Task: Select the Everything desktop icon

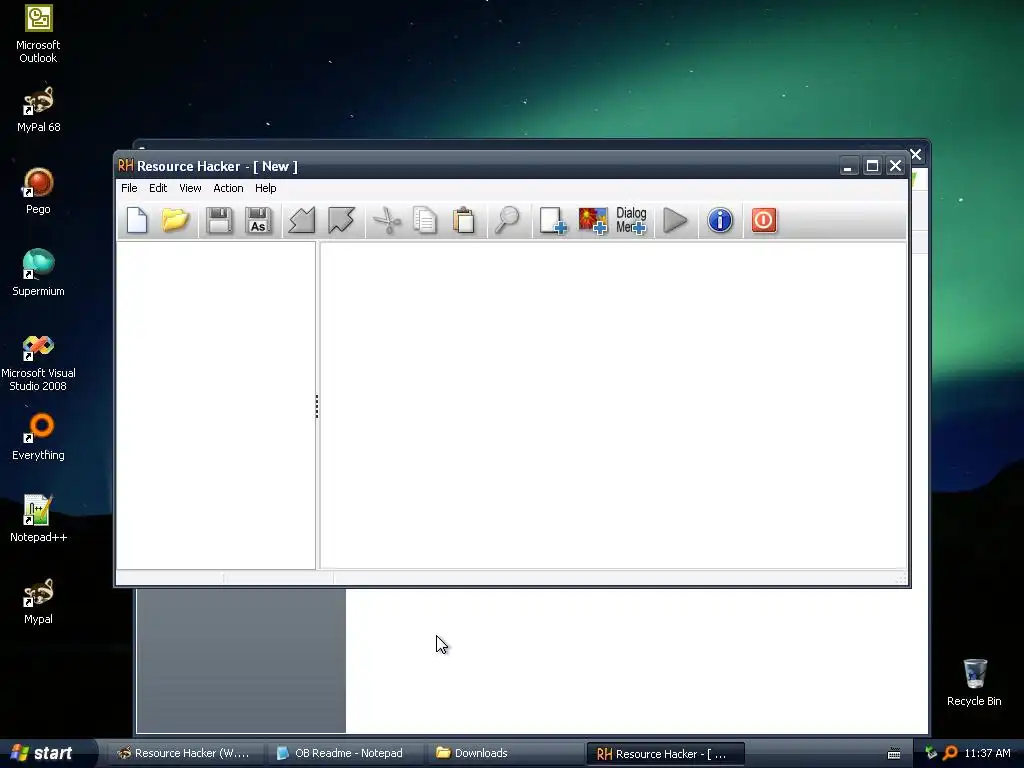Action: tap(38, 437)
